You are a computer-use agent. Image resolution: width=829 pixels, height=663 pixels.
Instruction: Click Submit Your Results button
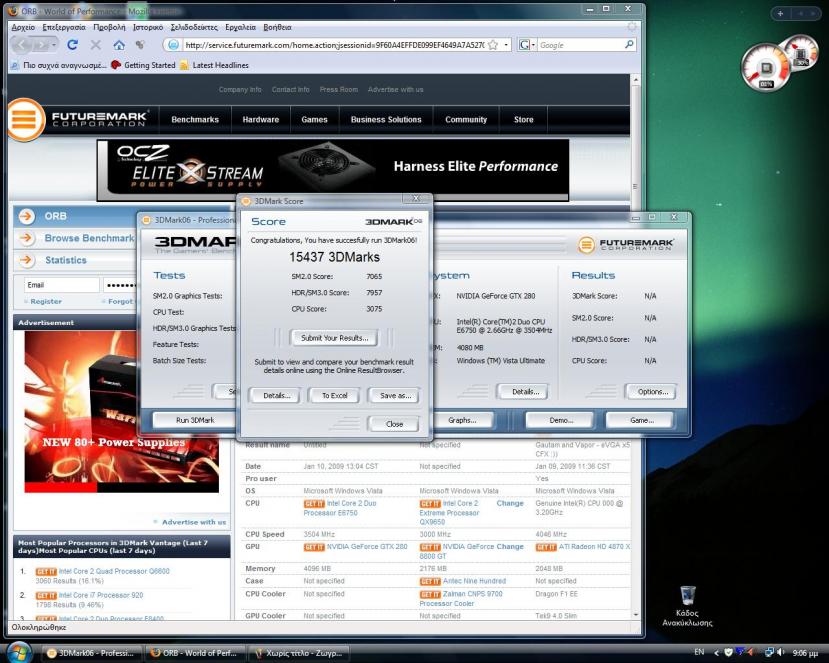pos(334,338)
